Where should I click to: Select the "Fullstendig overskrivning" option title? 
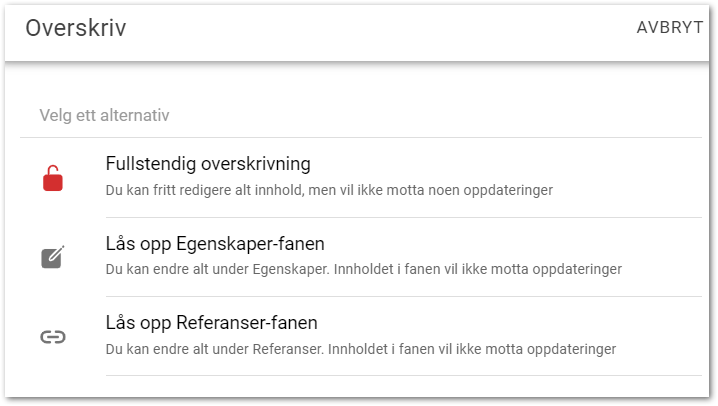click(208, 164)
